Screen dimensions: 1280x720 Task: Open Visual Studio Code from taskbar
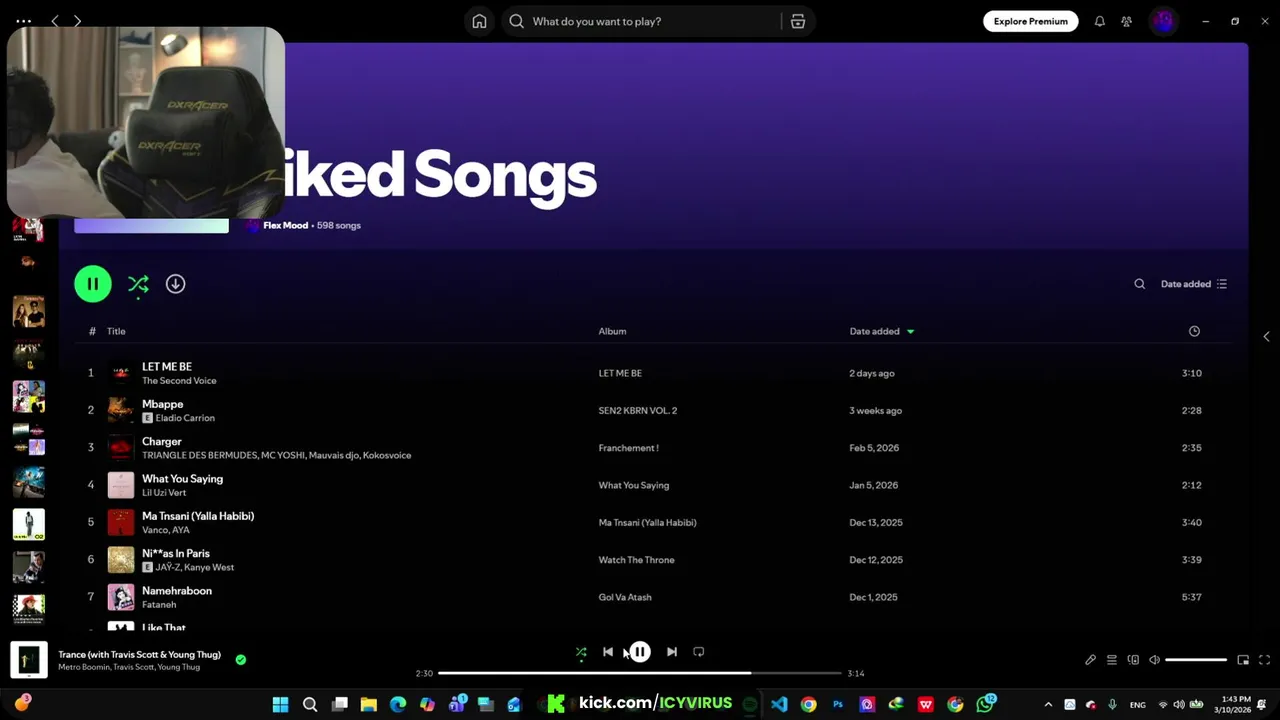[779, 704]
